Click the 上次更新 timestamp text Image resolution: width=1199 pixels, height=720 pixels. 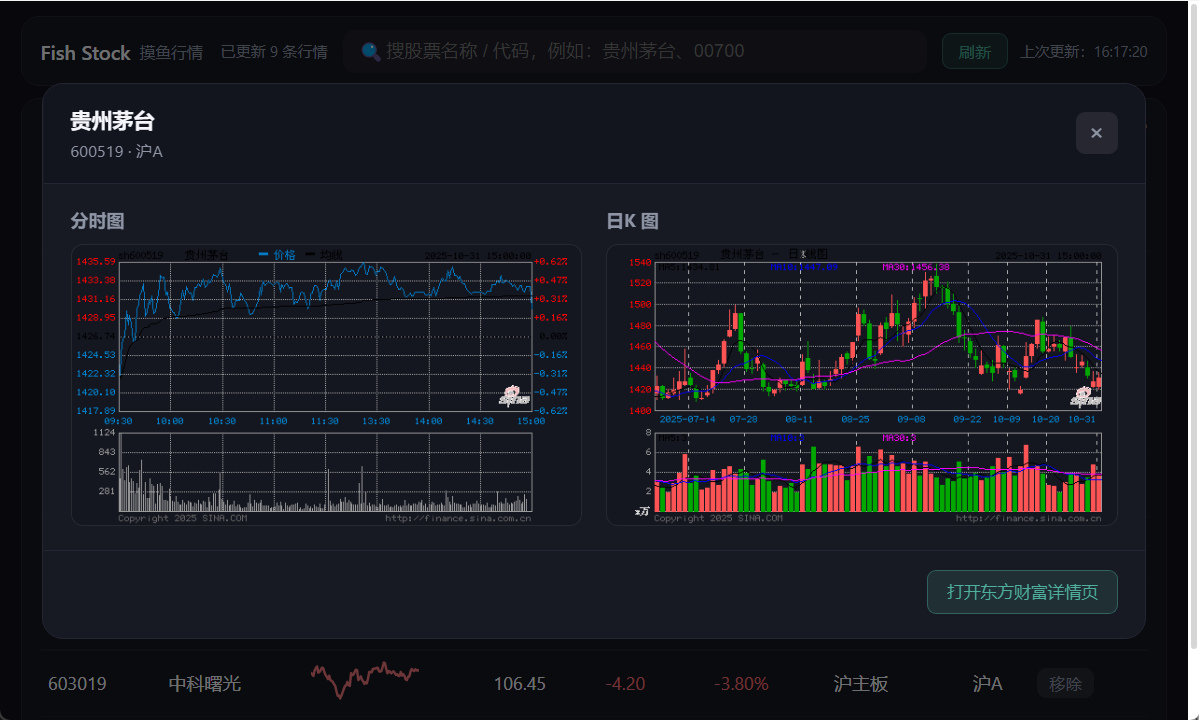(1083, 52)
